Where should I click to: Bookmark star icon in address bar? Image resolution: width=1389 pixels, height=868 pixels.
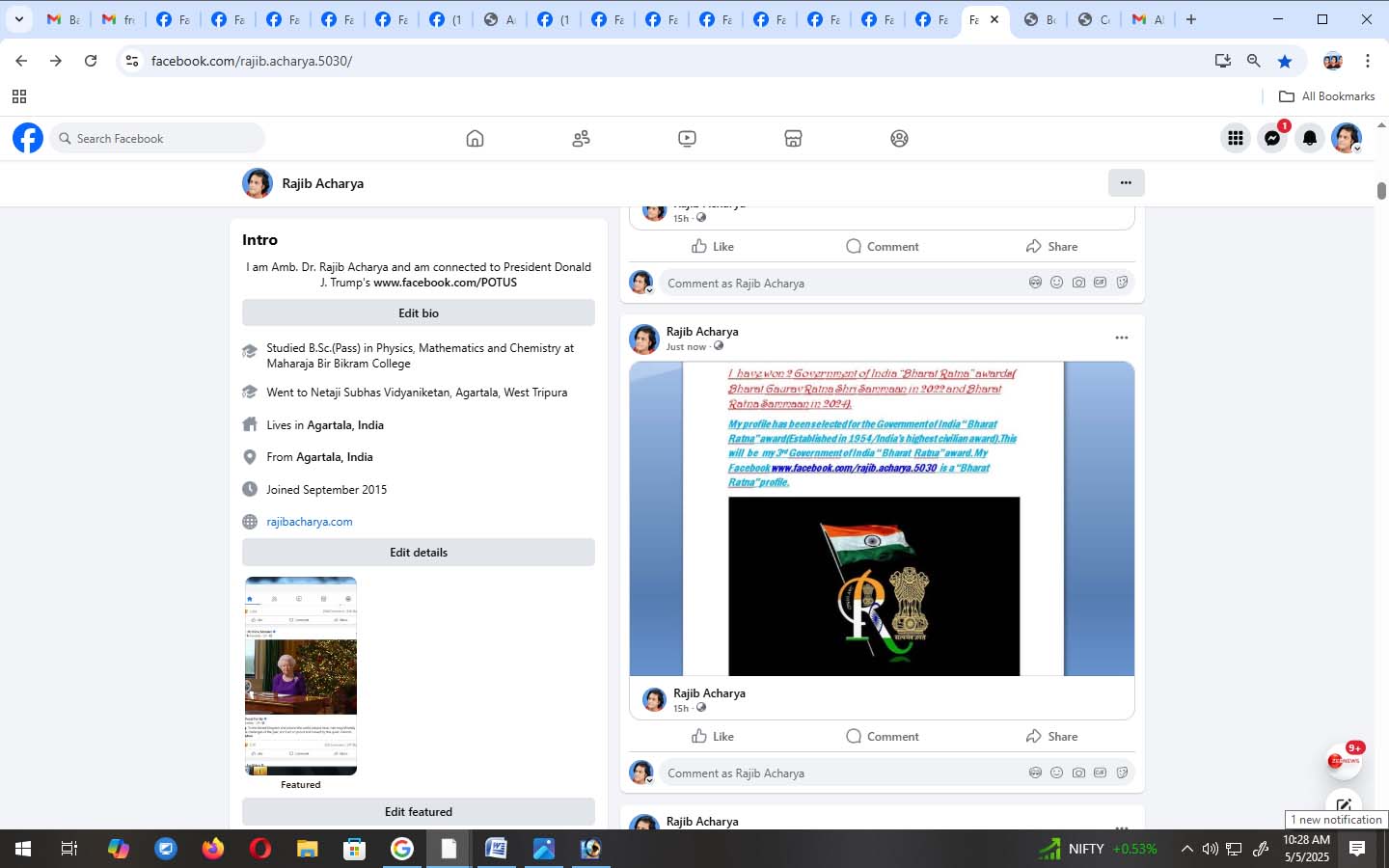(1285, 61)
